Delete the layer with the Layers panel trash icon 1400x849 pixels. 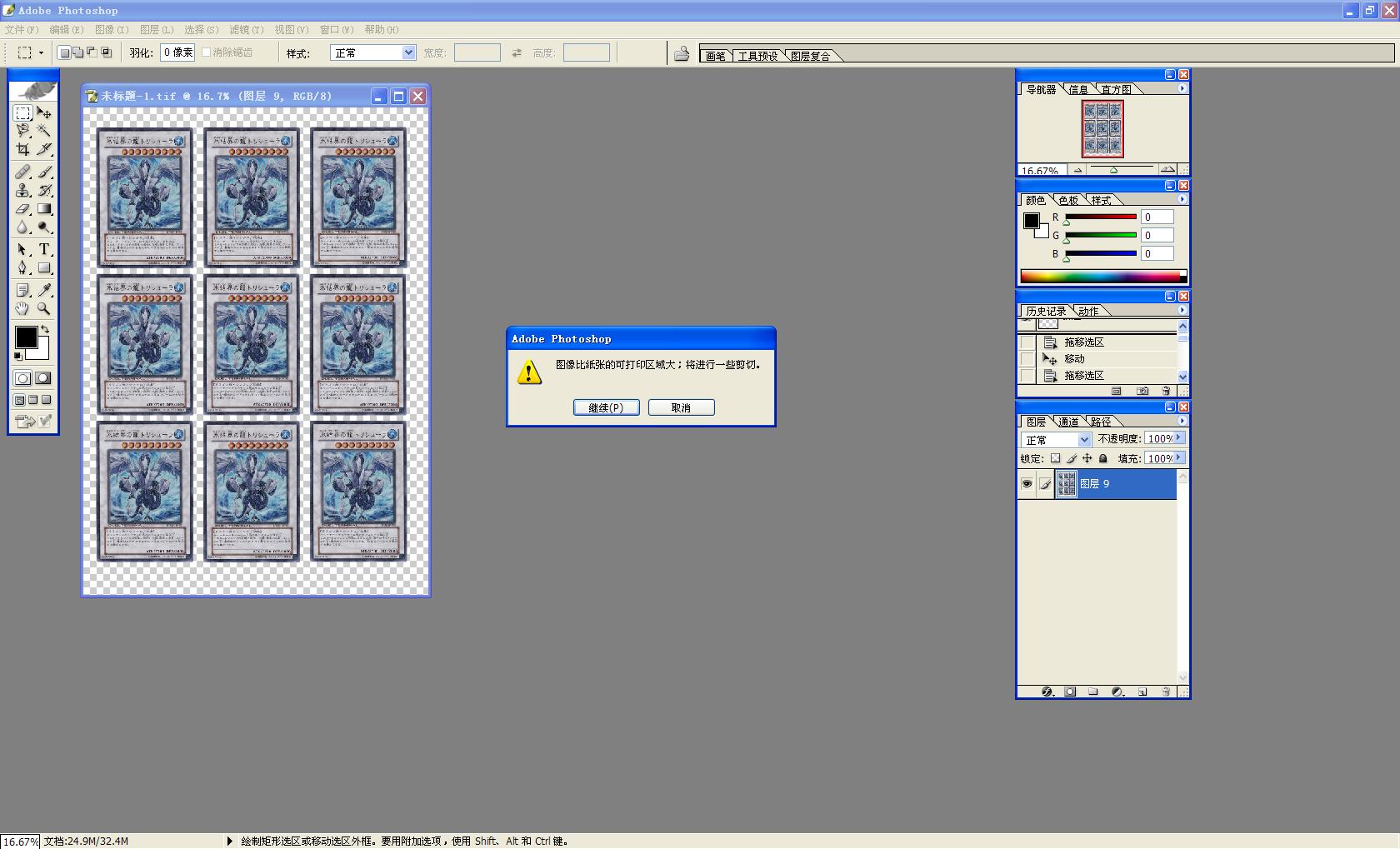pos(1166,692)
